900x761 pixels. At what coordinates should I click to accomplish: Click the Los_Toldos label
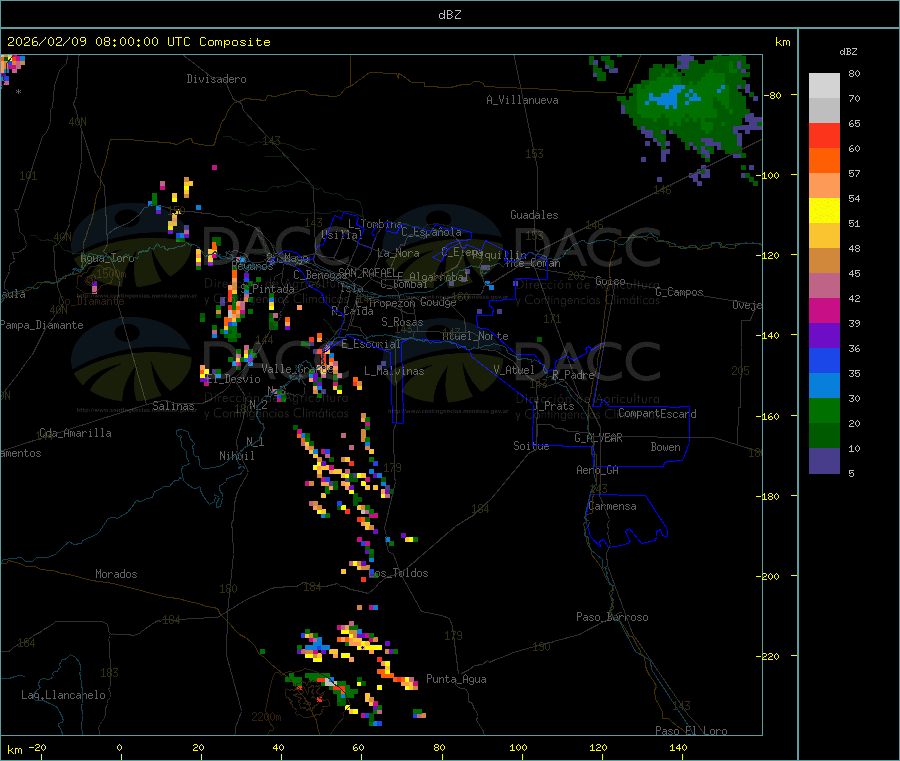click(400, 573)
